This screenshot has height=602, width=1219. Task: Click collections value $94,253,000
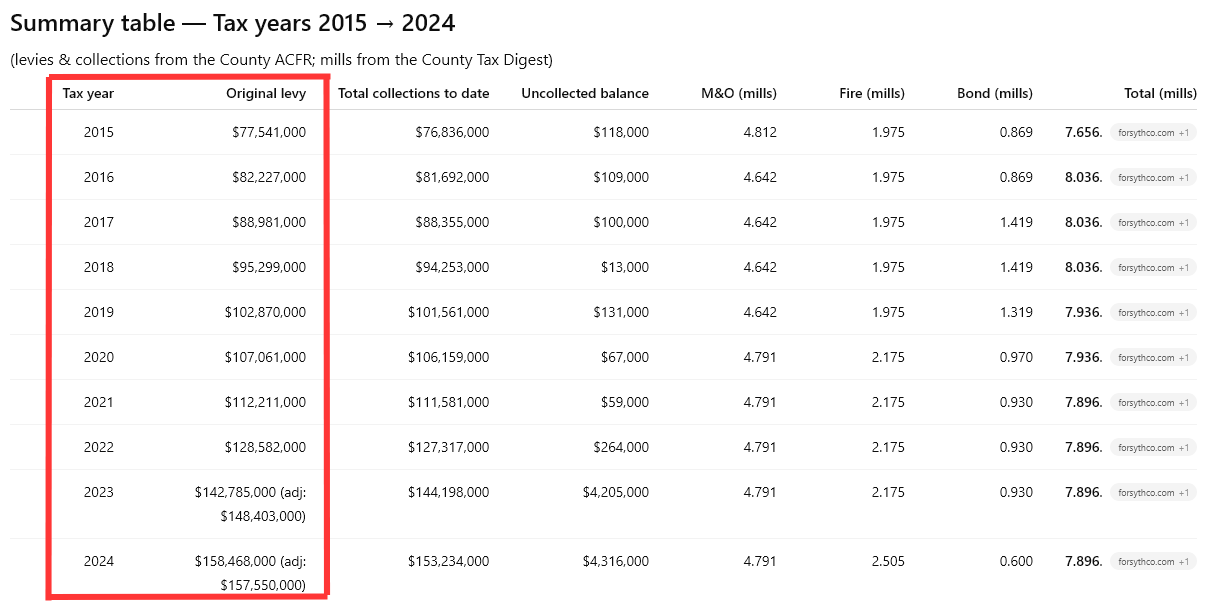click(x=452, y=267)
